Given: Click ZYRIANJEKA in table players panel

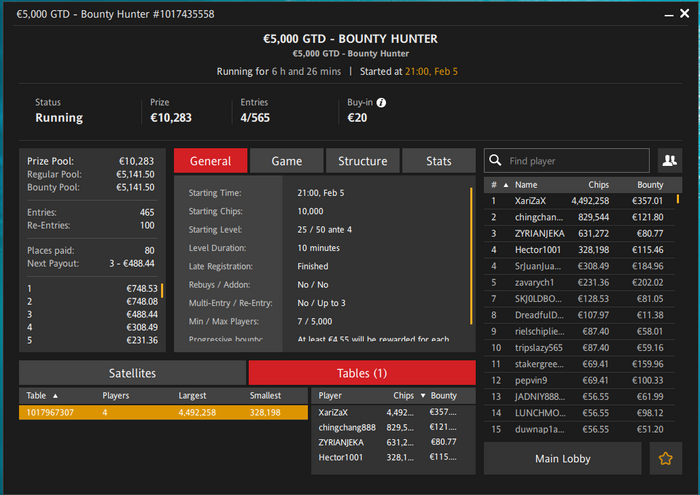Looking at the screenshot, I should tap(341, 442).
